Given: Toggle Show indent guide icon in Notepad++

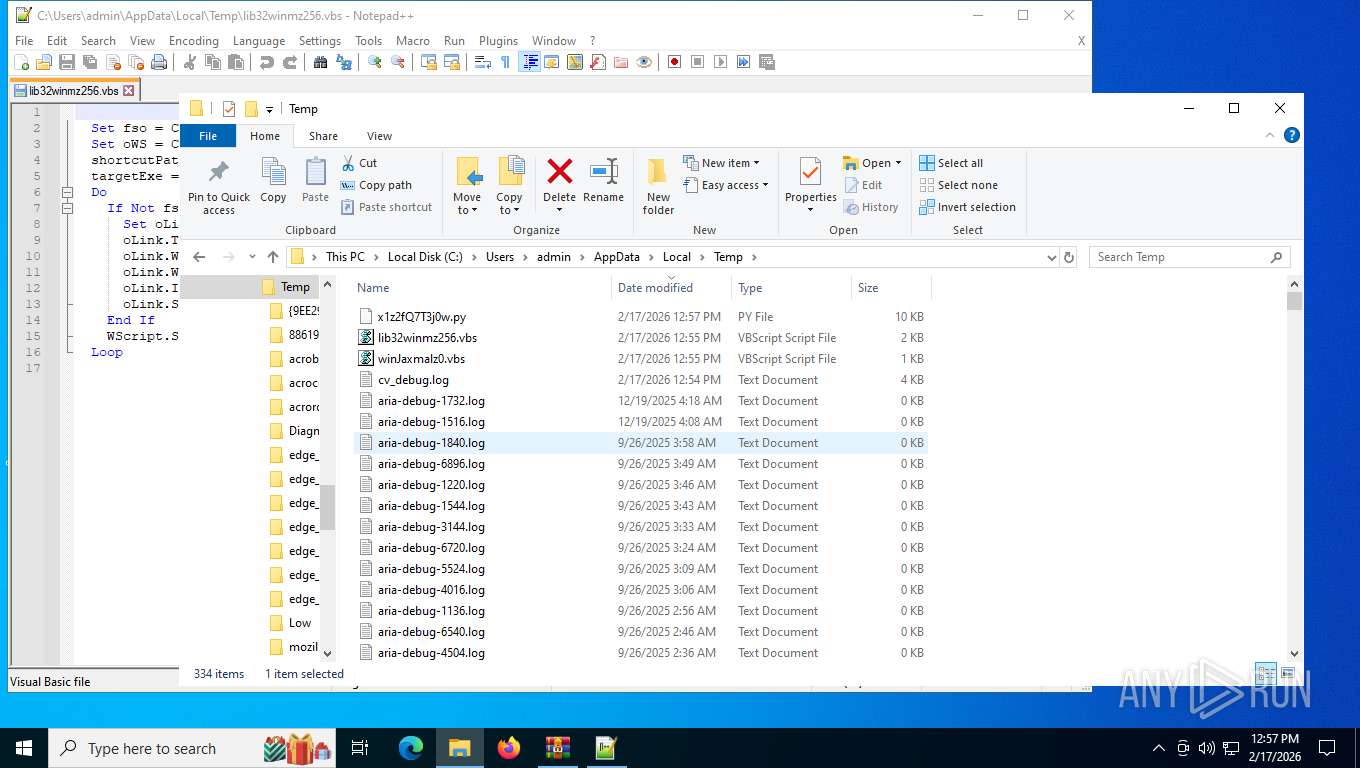Looking at the screenshot, I should (x=529, y=62).
